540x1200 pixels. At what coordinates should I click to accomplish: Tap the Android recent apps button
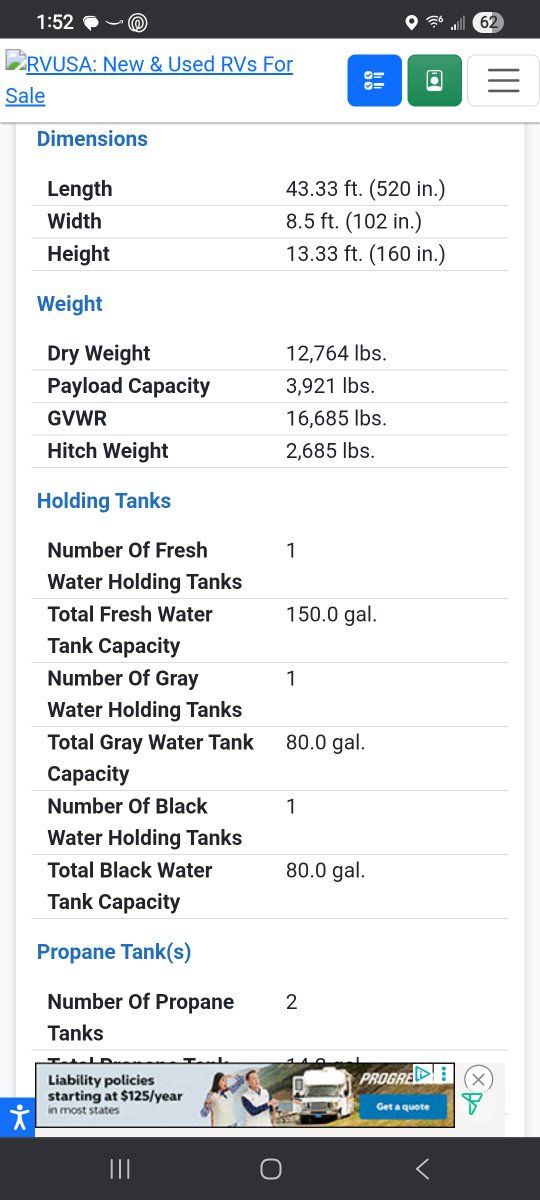pyautogui.click(x=120, y=1169)
